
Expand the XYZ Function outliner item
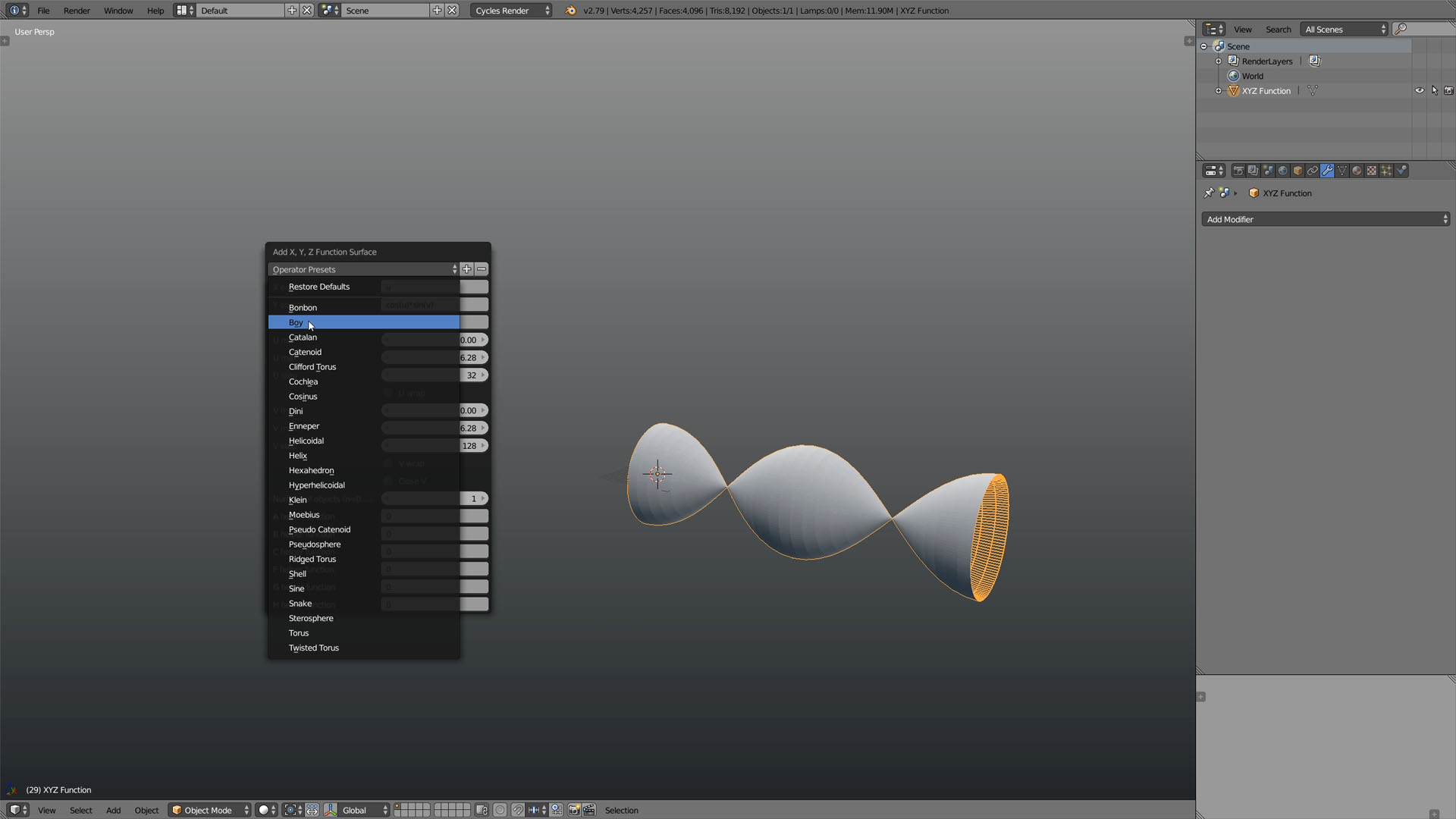tap(1219, 90)
